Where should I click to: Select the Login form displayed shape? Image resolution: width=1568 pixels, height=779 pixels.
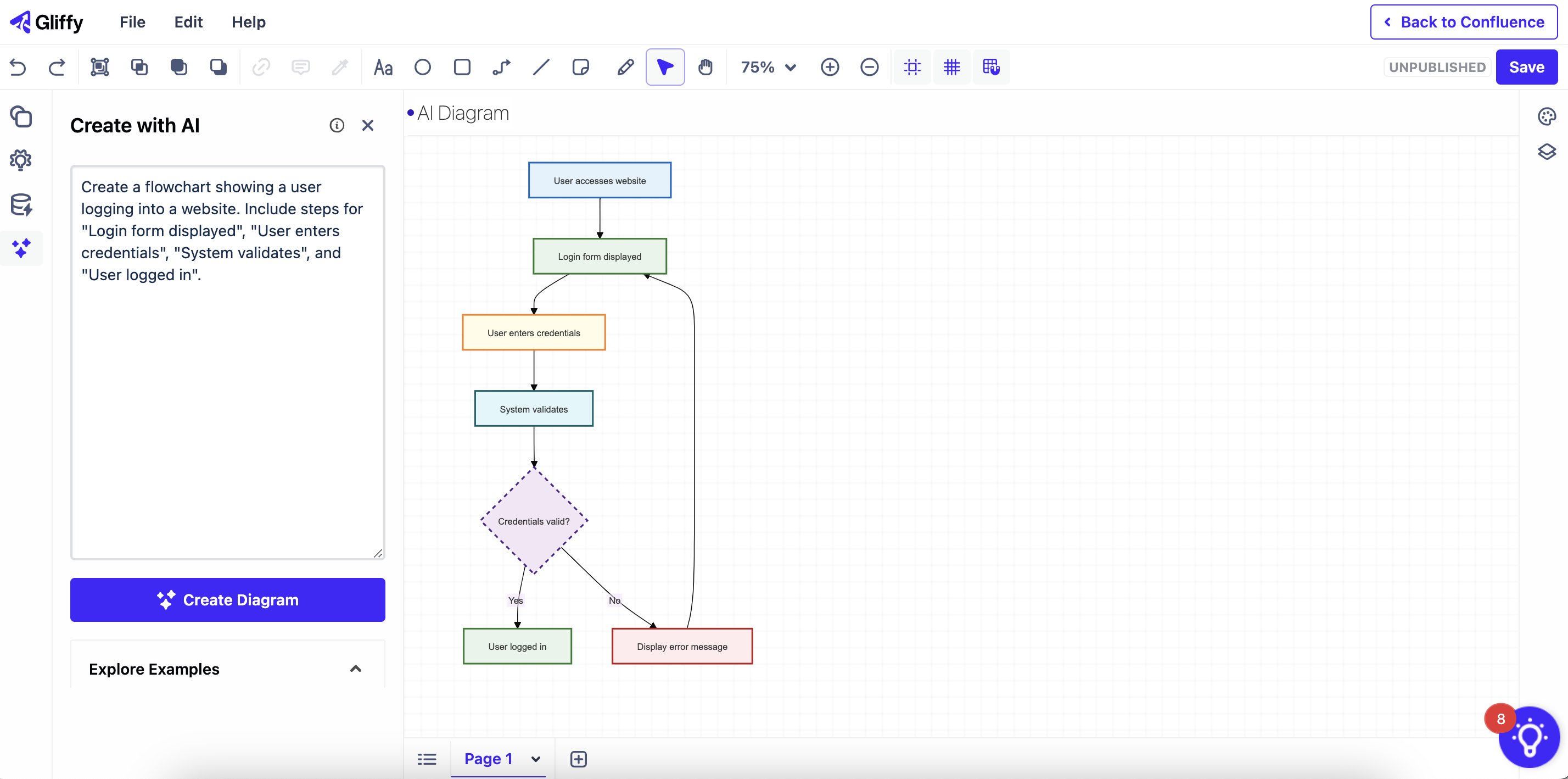[x=600, y=257]
